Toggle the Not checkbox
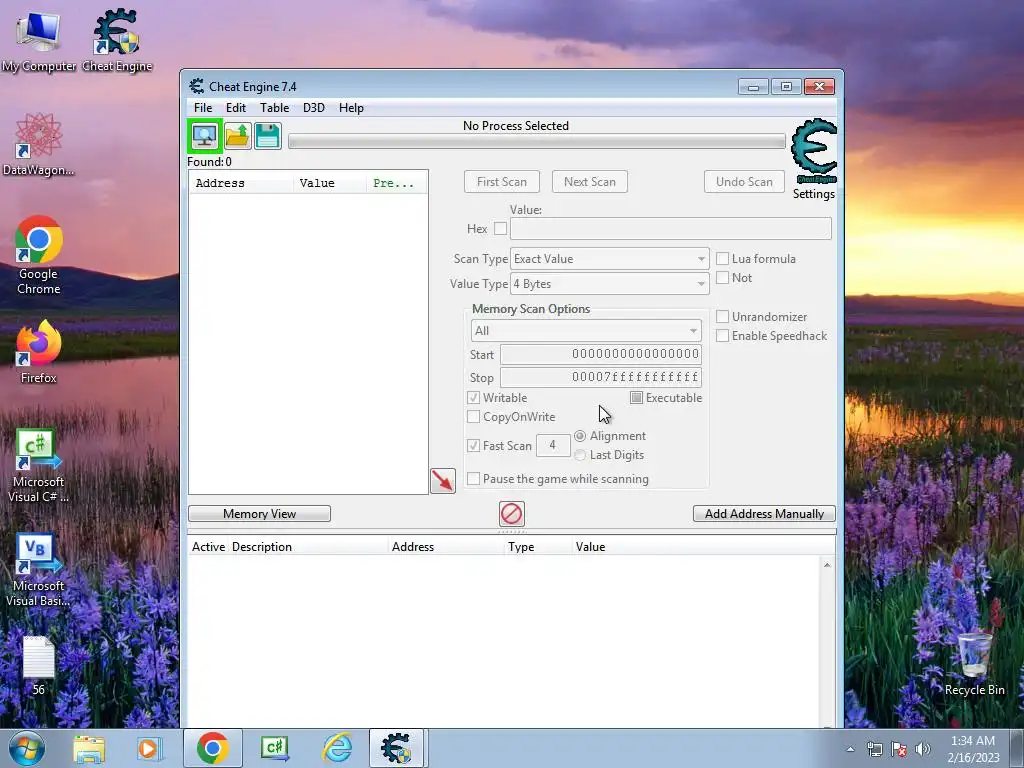The image size is (1024, 768). pos(722,278)
